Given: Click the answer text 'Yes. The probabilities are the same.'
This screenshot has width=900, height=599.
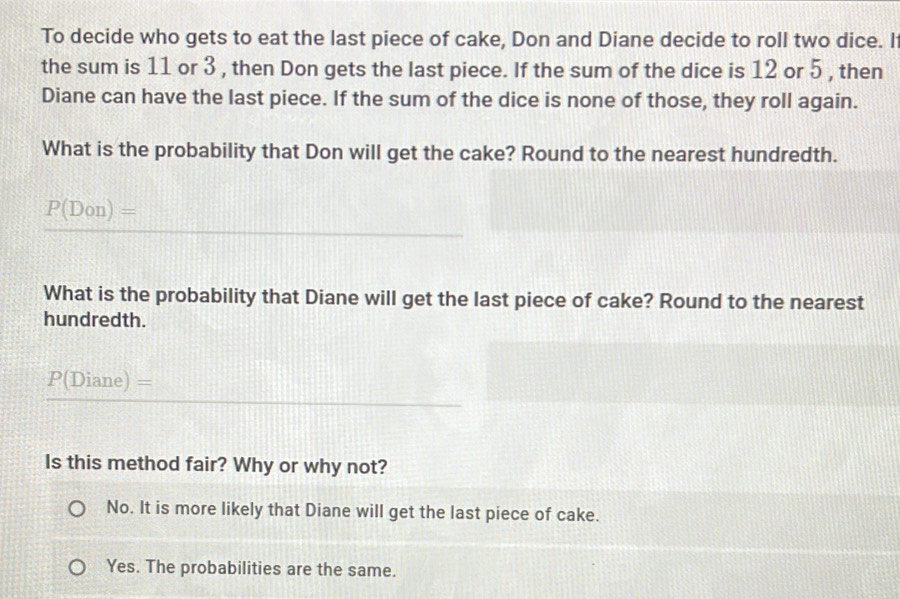Looking at the screenshot, I should point(251,570).
